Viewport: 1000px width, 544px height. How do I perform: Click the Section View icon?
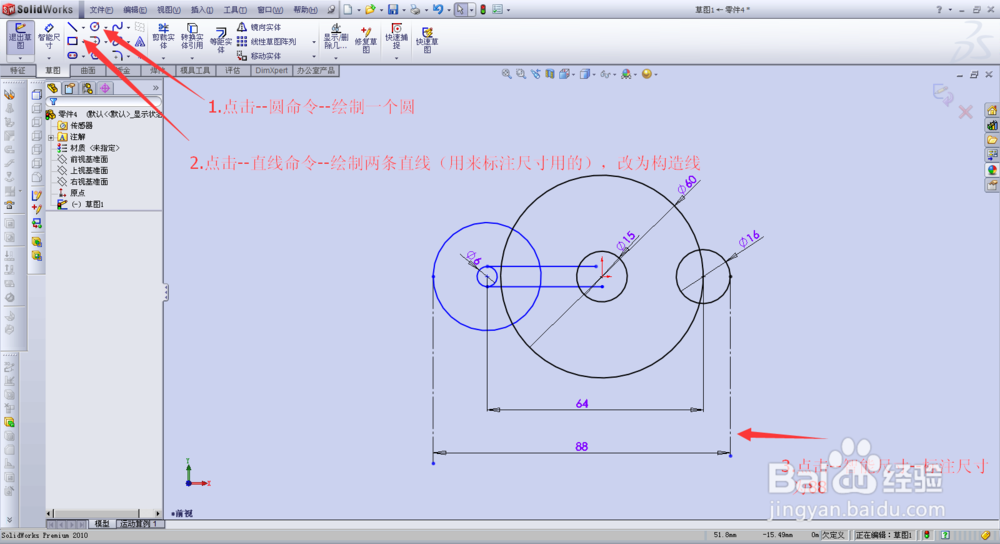pyautogui.click(x=550, y=74)
